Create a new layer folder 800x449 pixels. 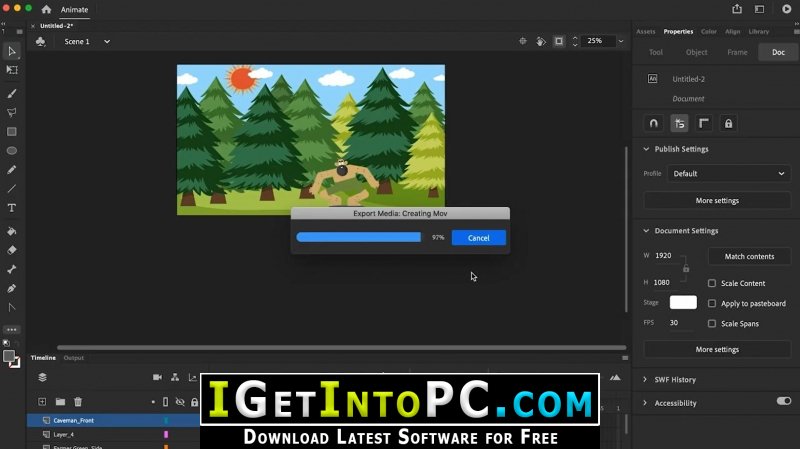click(60, 402)
